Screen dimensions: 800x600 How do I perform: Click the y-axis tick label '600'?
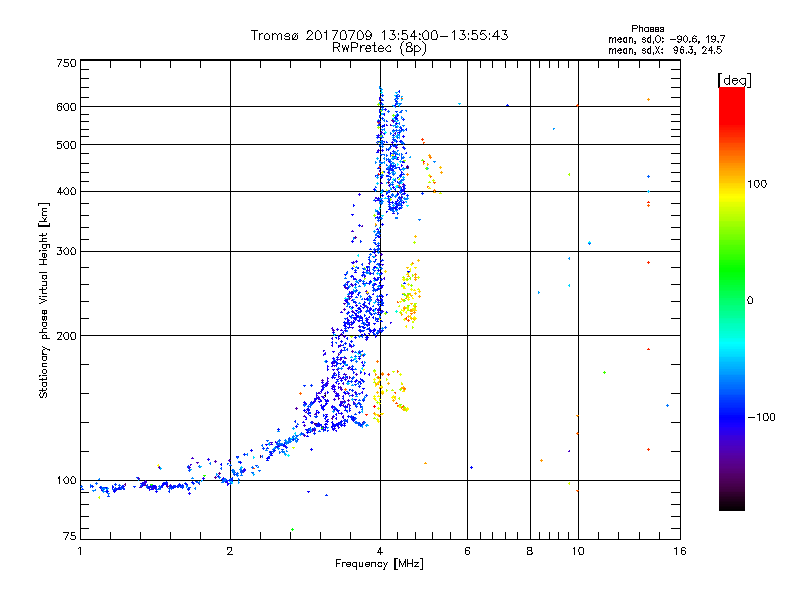[x=66, y=107]
